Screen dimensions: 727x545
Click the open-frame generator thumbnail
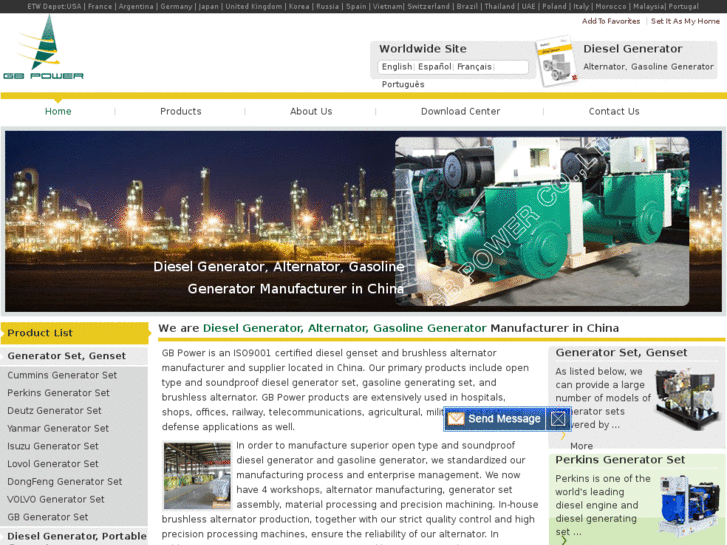[687, 398]
